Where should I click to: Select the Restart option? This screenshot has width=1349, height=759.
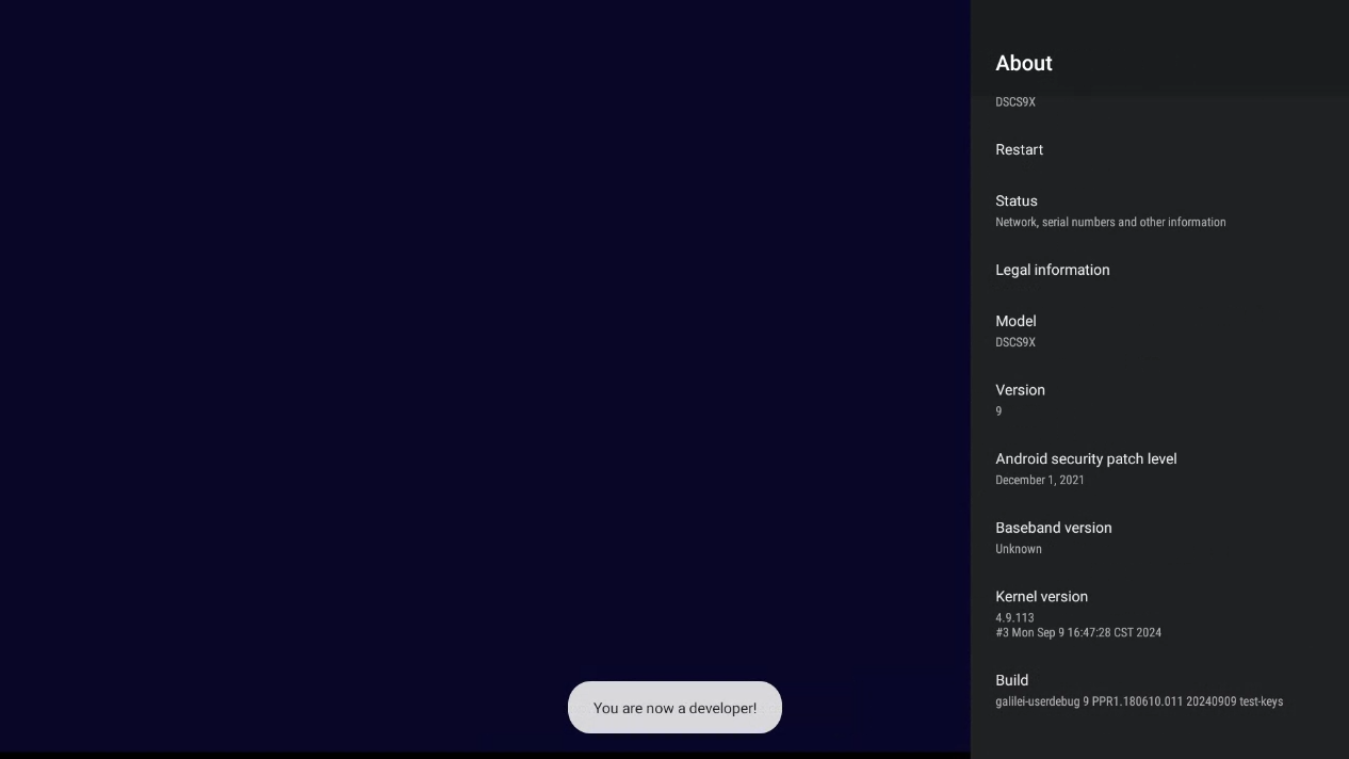pyautogui.click(x=1019, y=150)
